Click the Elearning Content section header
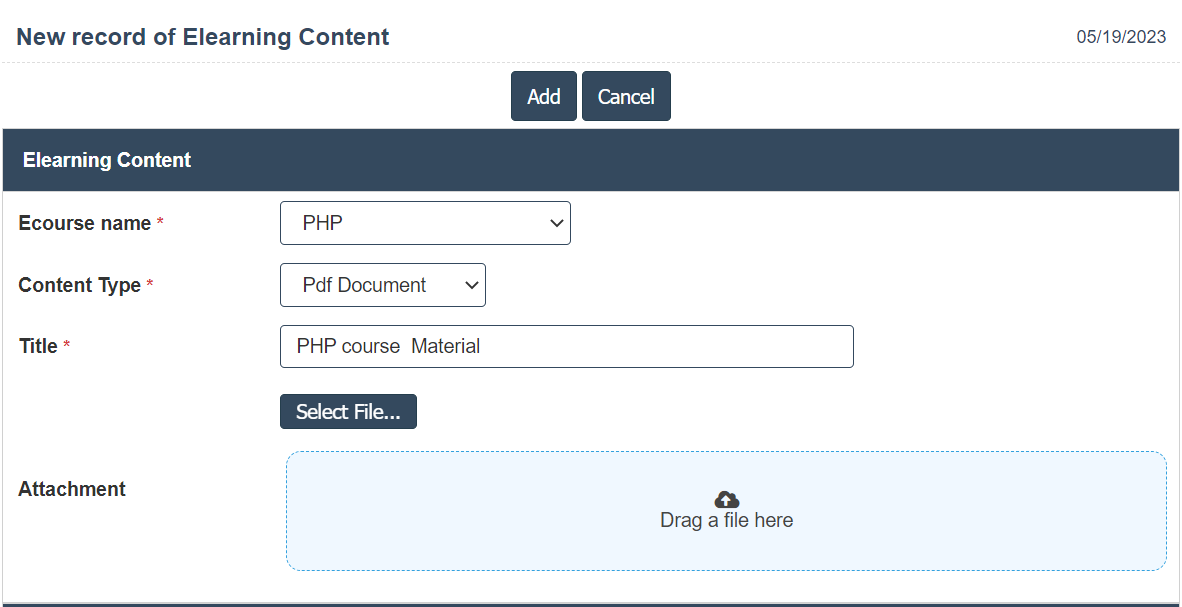 [x=107, y=160]
